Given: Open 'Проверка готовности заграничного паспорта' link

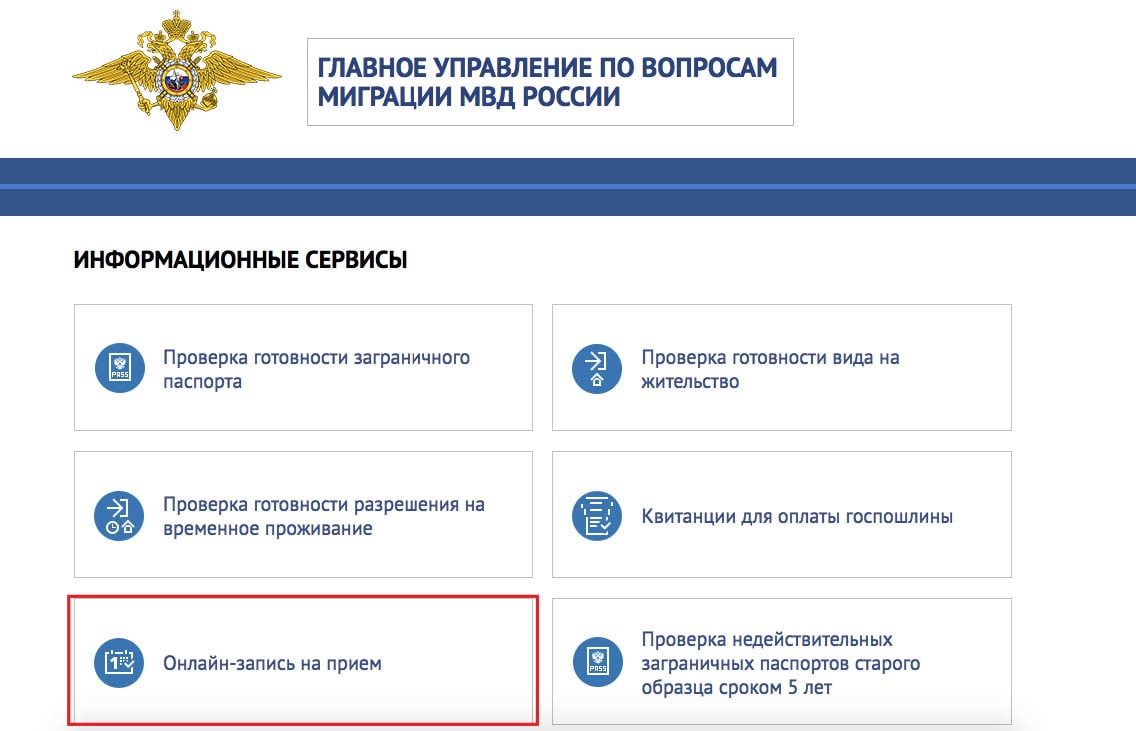Looking at the screenshot, I should click(316, 369).
